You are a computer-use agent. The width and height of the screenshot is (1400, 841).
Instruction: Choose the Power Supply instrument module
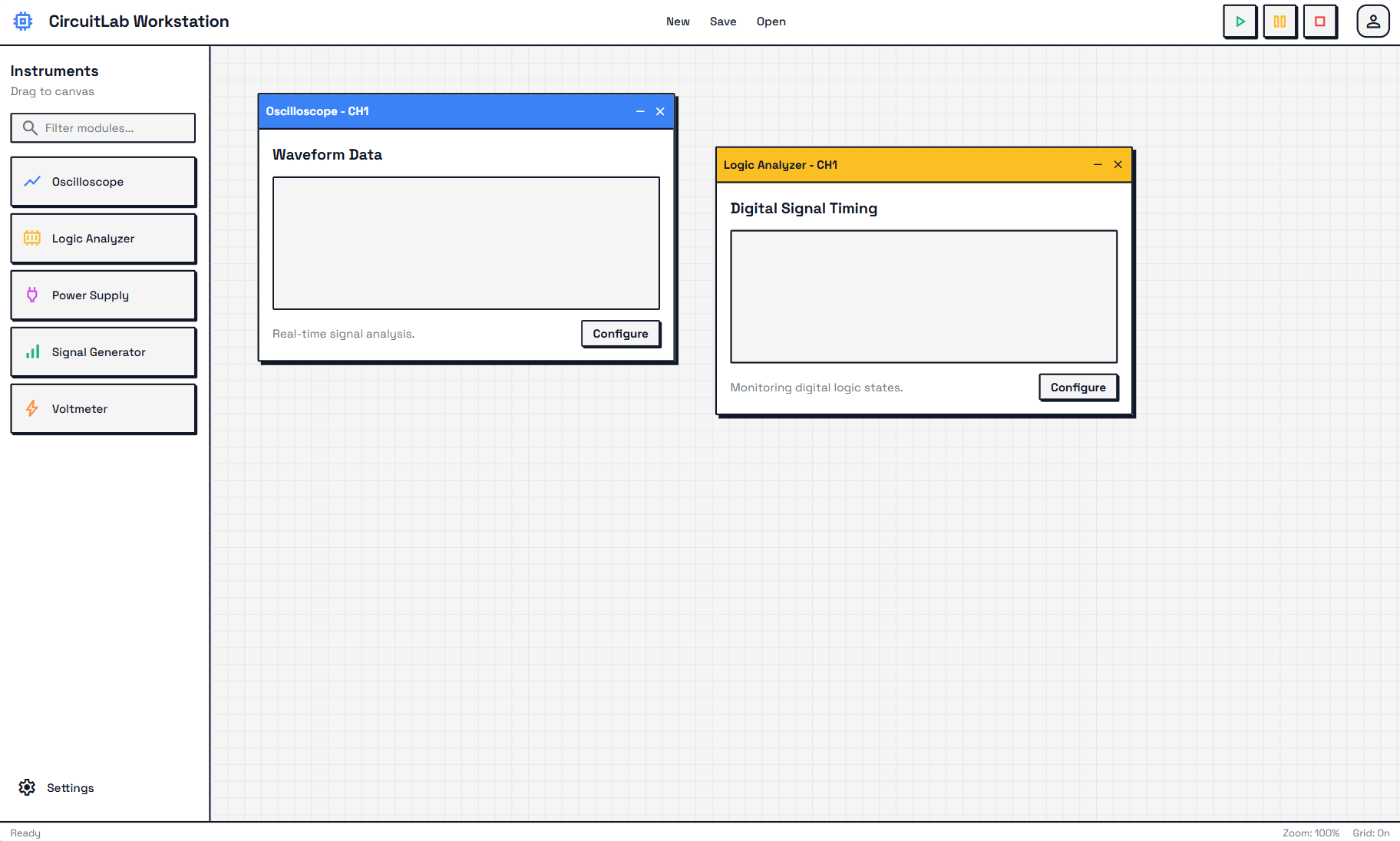coord(103,295)
